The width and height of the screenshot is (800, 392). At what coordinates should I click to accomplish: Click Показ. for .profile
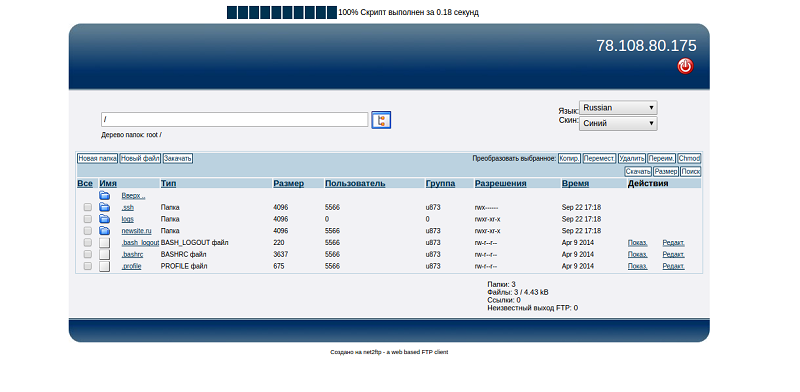click(x=637, y=266)
